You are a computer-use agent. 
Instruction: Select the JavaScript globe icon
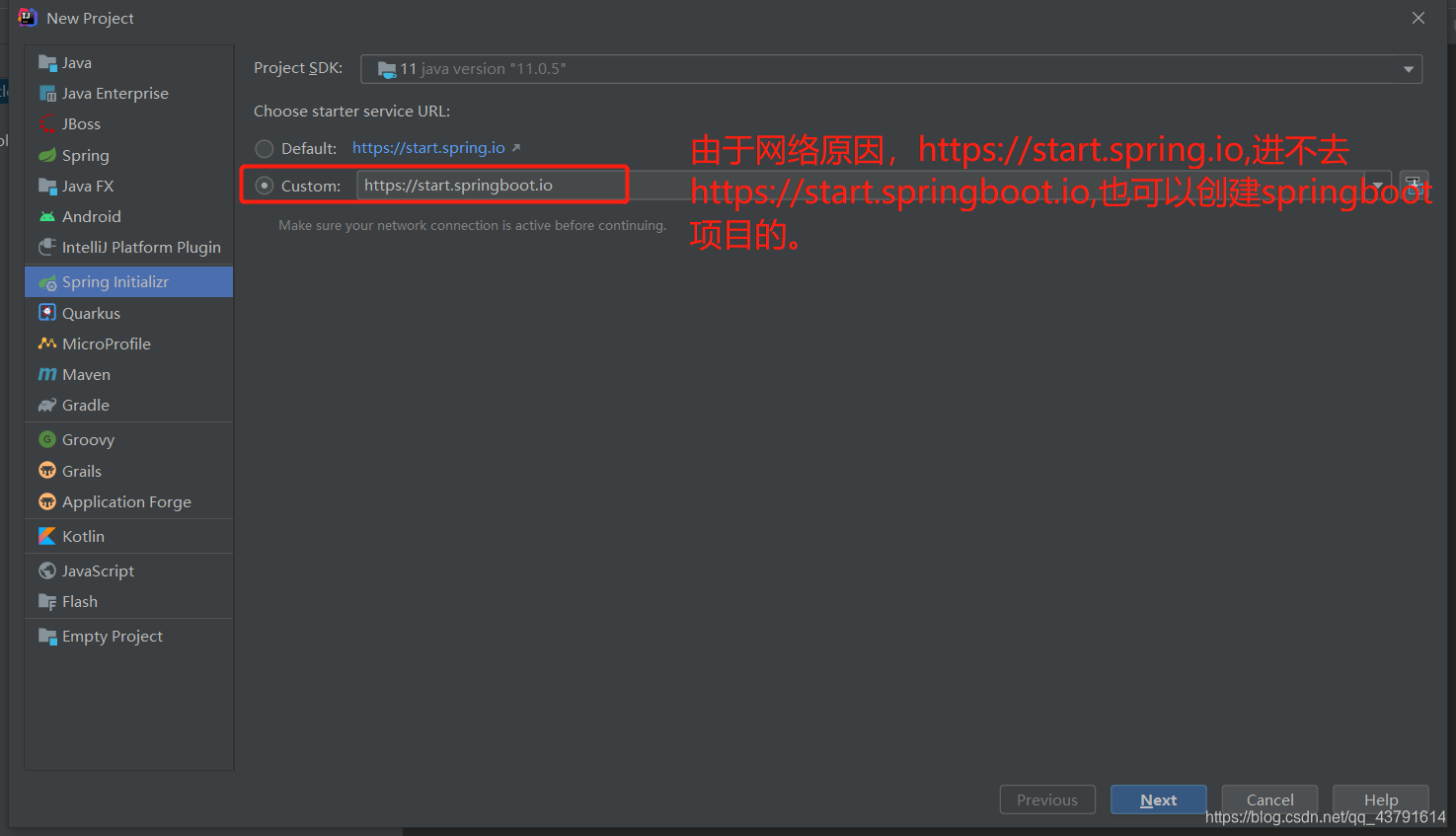[47, 570]
